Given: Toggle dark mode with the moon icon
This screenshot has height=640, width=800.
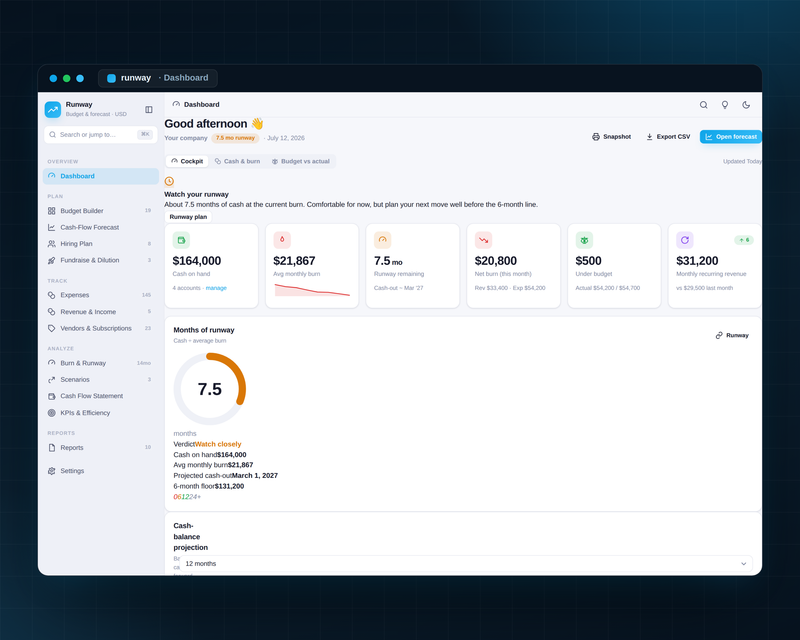Looking at the screenshot, I should [x=746, y=105].
